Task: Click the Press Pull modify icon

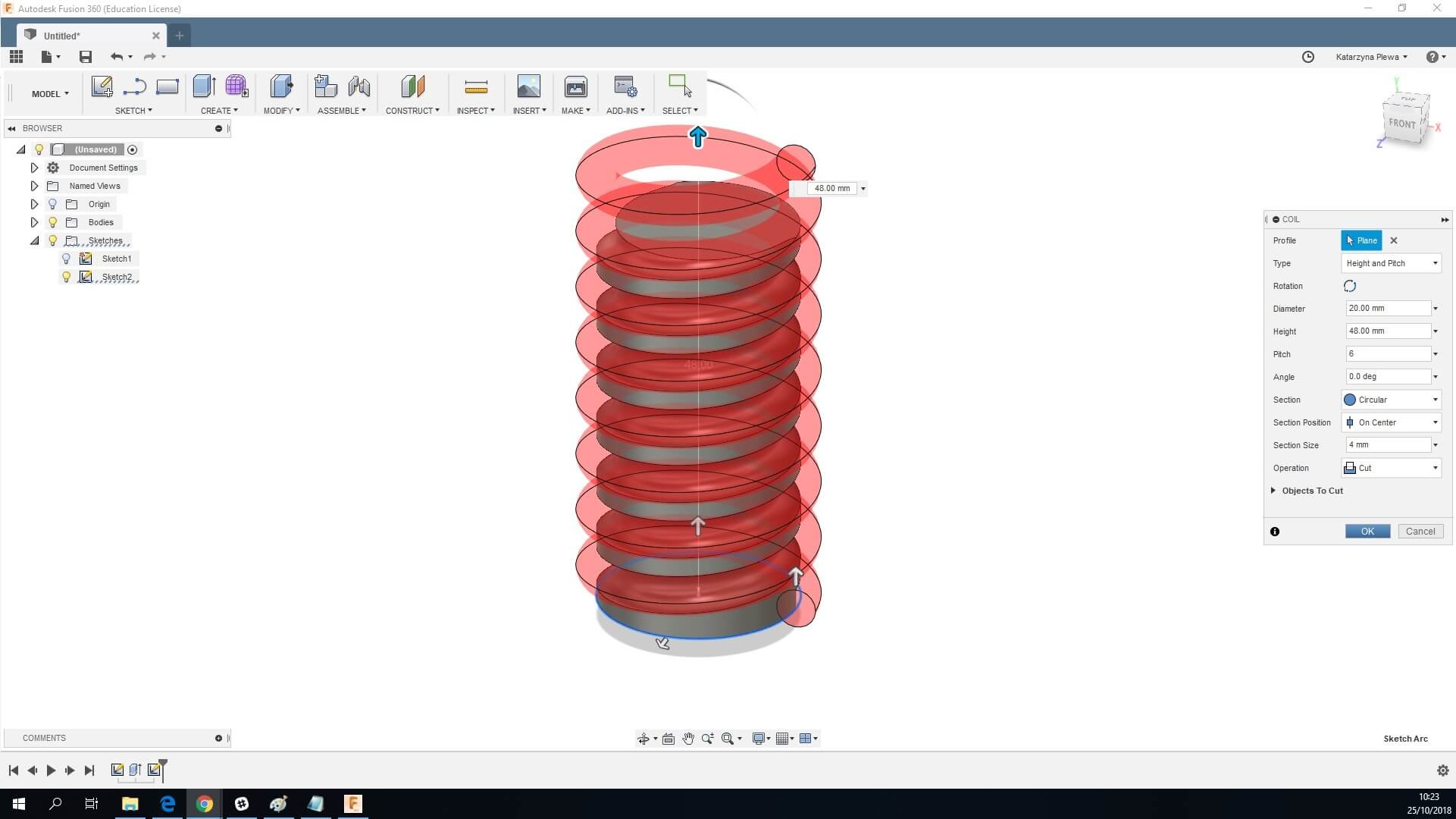Action: 281,86
